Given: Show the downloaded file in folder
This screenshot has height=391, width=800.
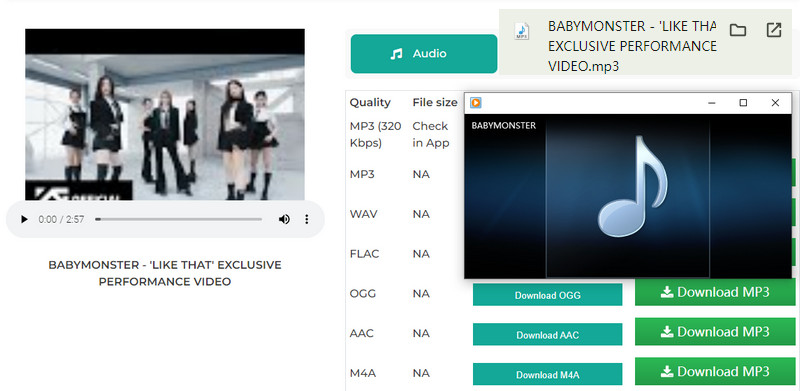Looking at the screenshot, I should [x=738, y=30].
